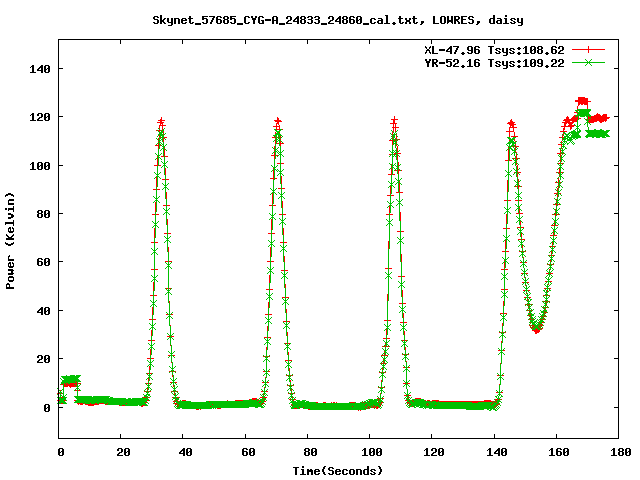This screenshot has height=480, width=640.
Task: Click the peak of the first pulse near 33 seconds
Action: [x=161, y=122]
